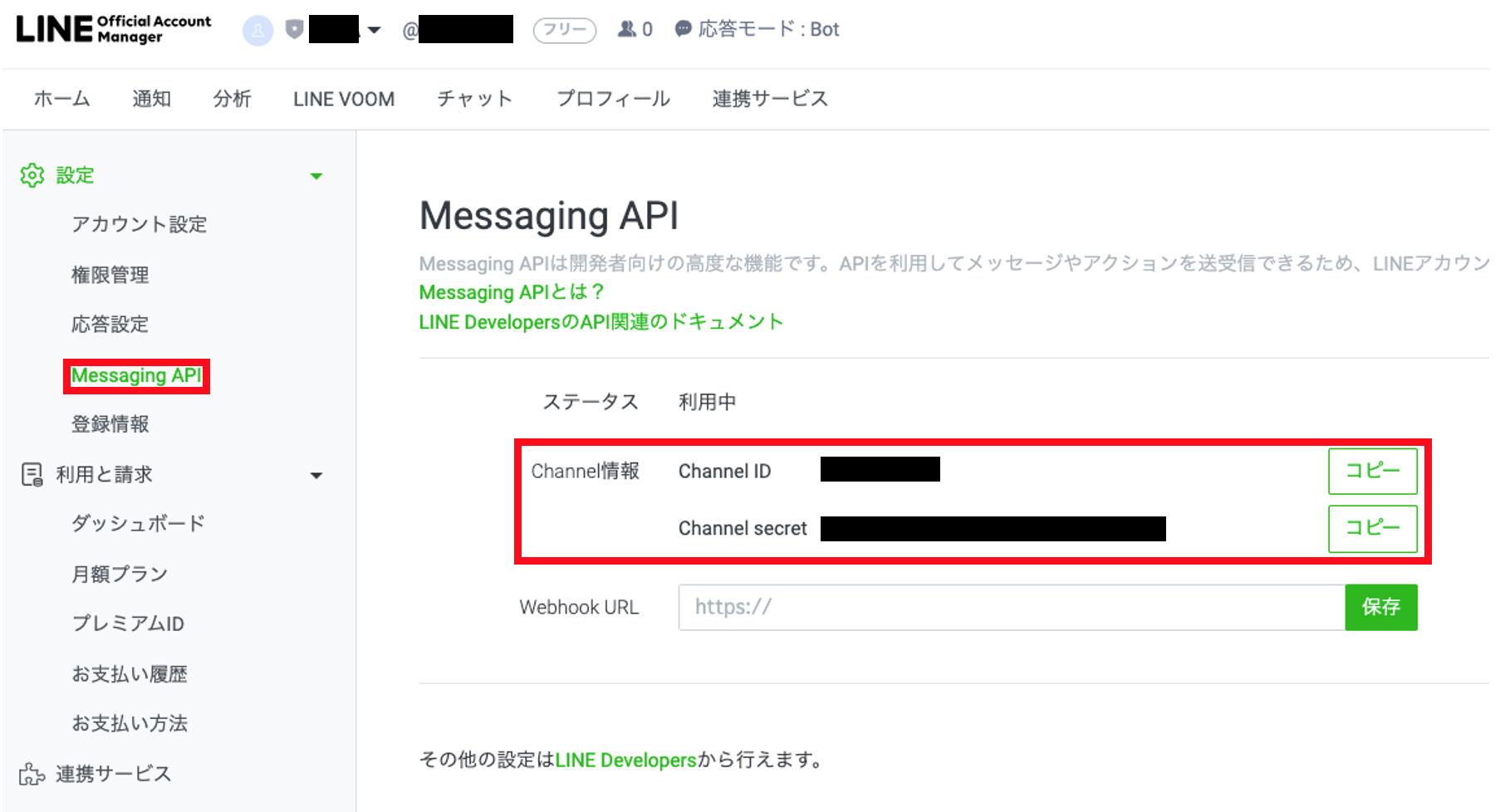1505x812 pixels.
Task: Copy the Channel ID with コピー button
Action: pos(1372,471)
